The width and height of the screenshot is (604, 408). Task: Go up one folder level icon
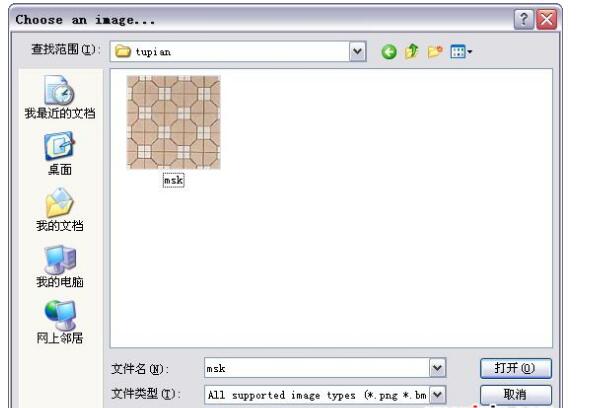411,52
